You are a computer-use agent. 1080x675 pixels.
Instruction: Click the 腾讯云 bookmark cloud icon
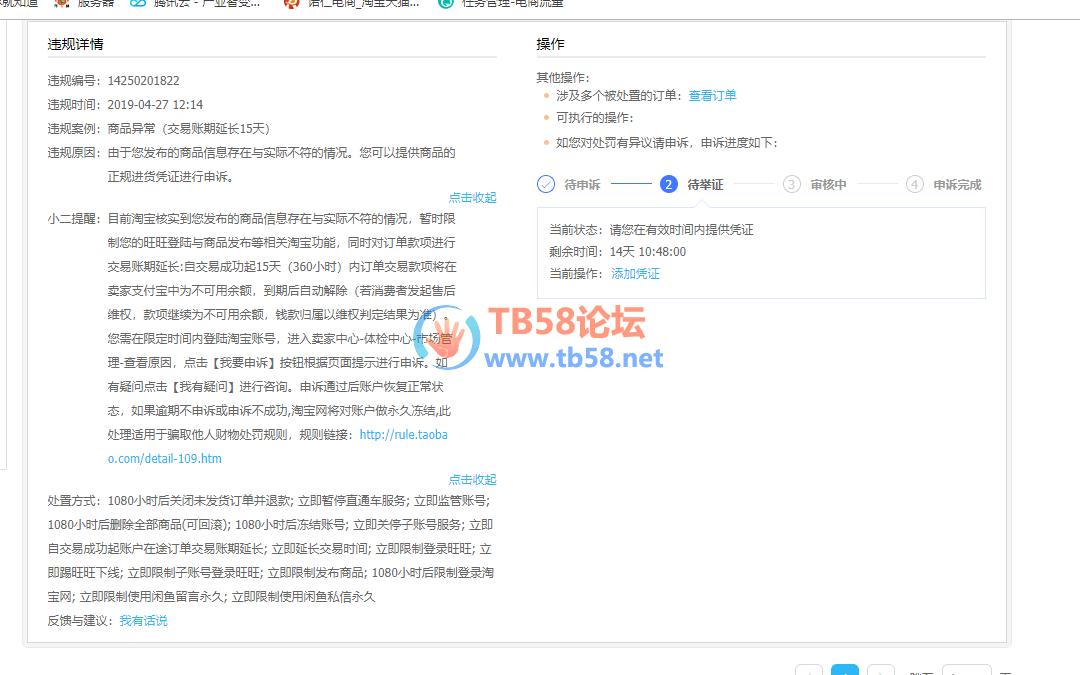[x=138, y=3]
